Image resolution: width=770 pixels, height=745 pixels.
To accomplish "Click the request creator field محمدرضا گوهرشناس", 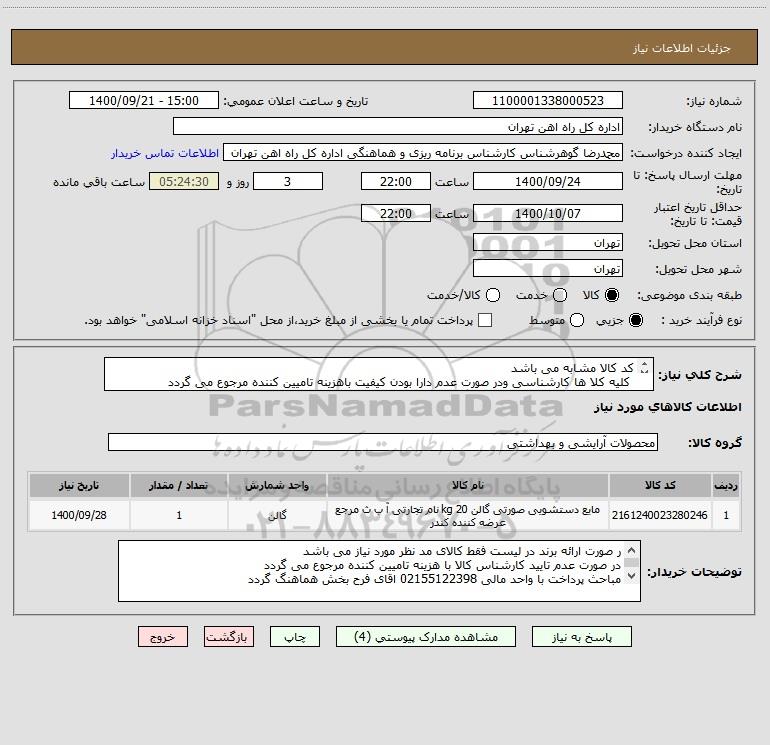I will pyautogui.click(x=423, y=153).
